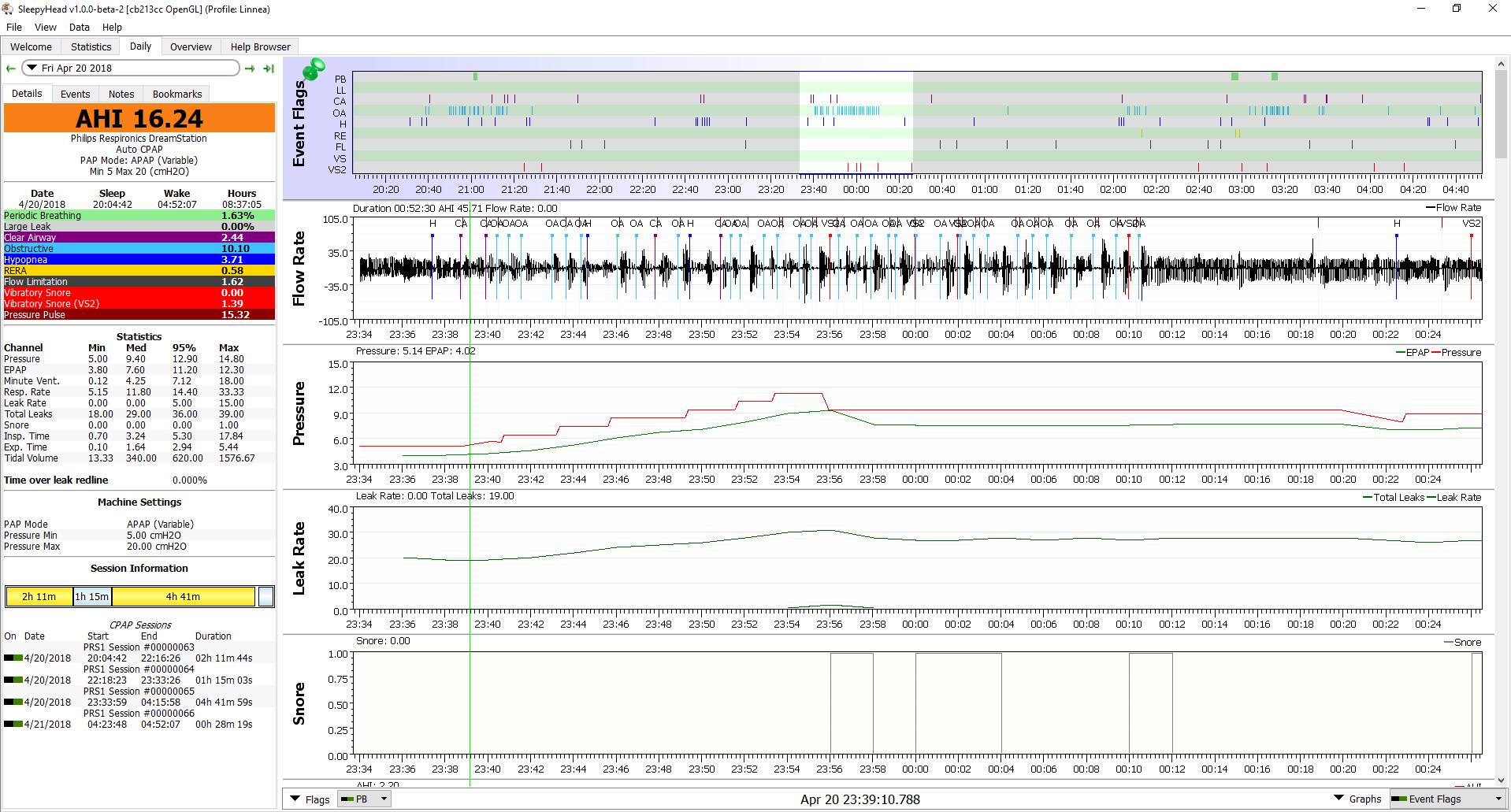Open the Event Flags graph dropdown
The height and width of the screenshot is (812, 1511).
point(1447,799)
